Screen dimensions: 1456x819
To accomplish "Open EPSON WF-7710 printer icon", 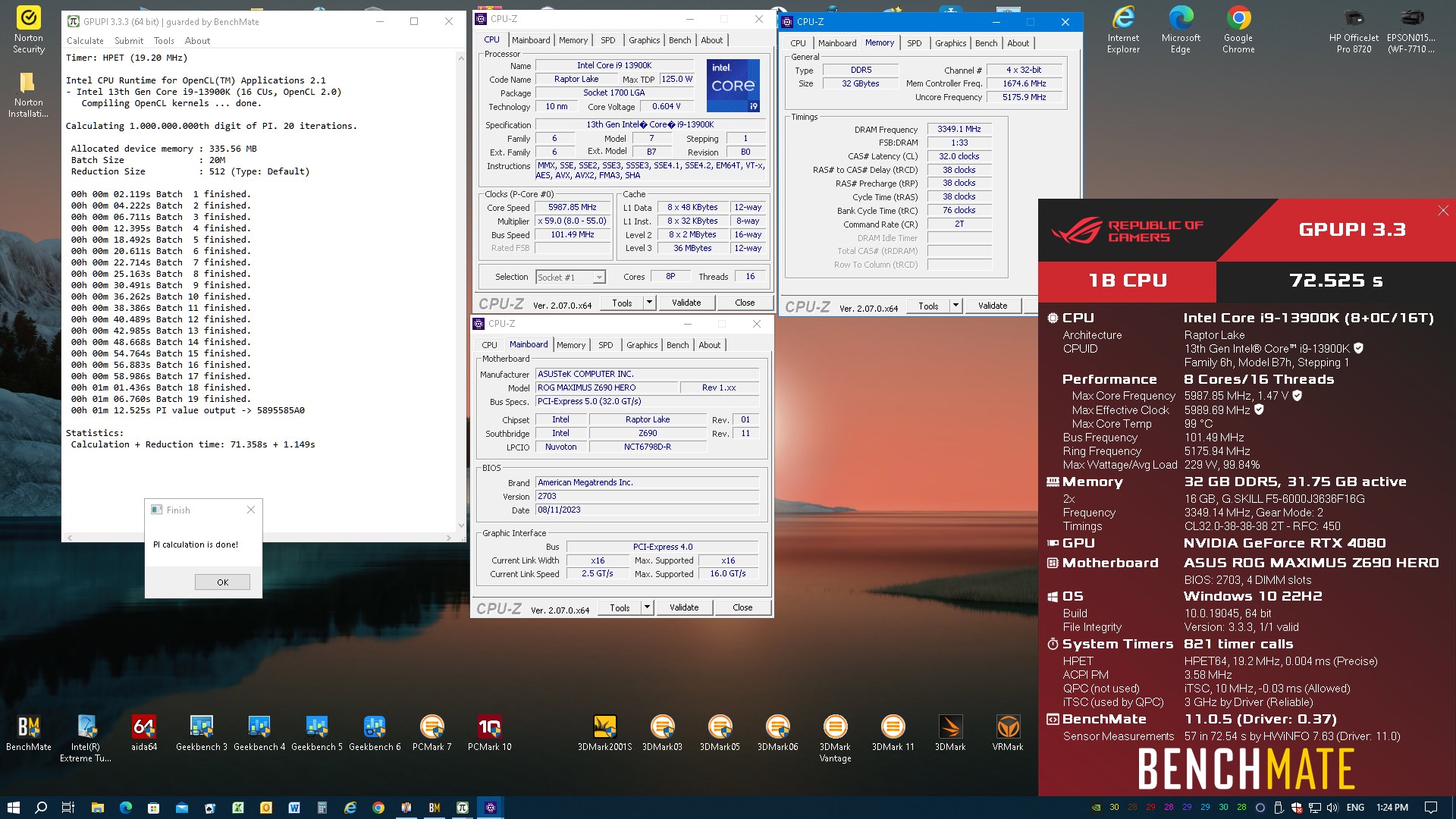I will click(x=1411, y=30).
